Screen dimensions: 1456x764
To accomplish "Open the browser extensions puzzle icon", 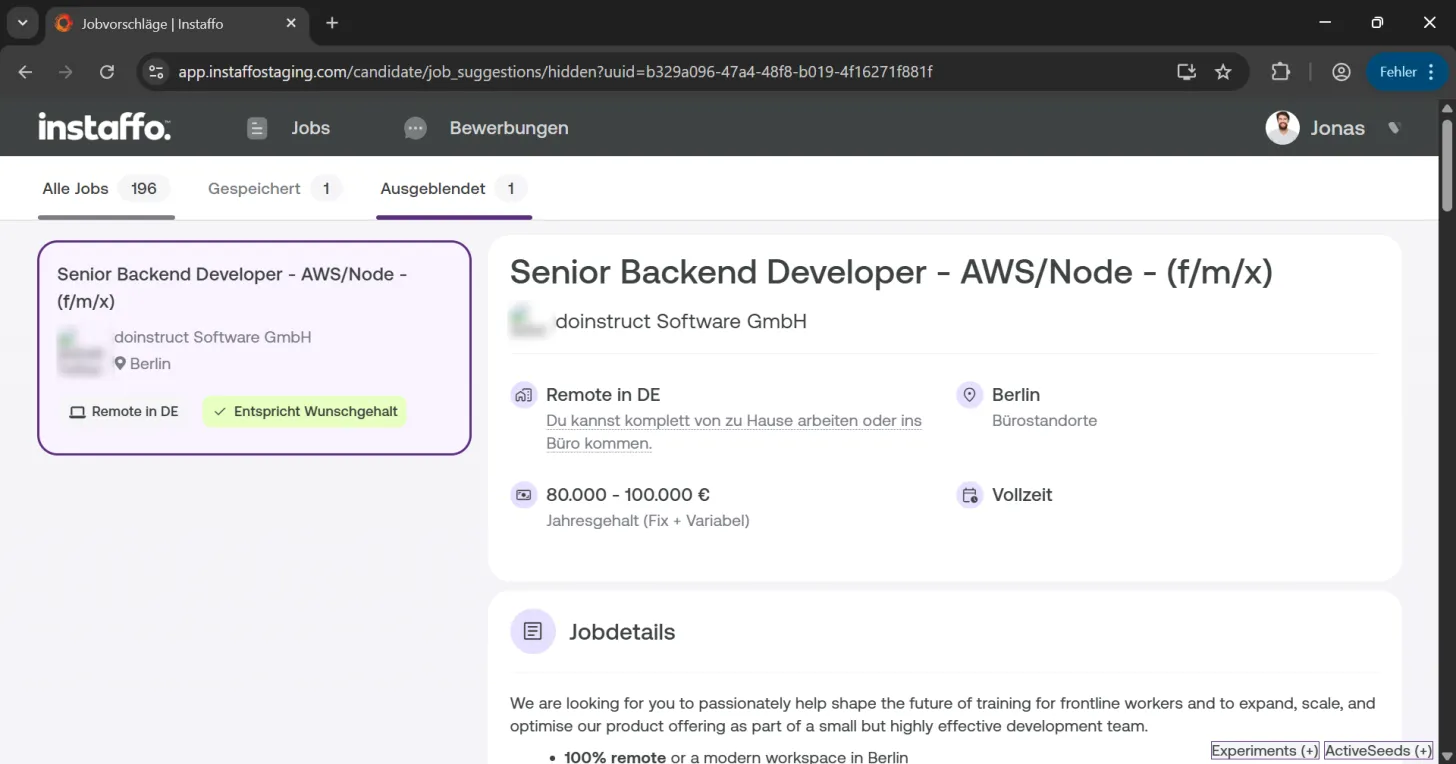I will coord(1281,72).
